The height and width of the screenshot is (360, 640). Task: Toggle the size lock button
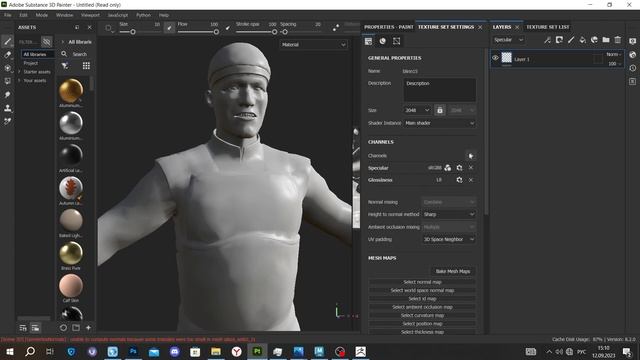pyautogui.click(x=440, y=110)
